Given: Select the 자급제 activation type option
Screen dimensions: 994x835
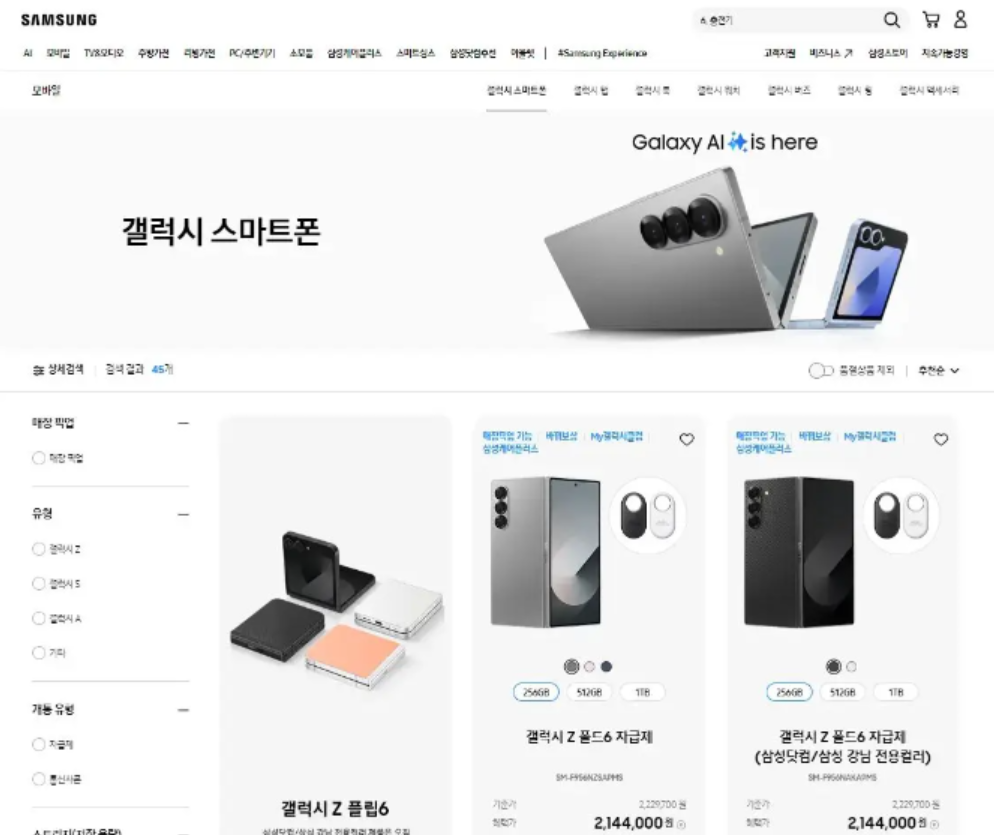Looking at the screenshot, I should coord(39,744).
